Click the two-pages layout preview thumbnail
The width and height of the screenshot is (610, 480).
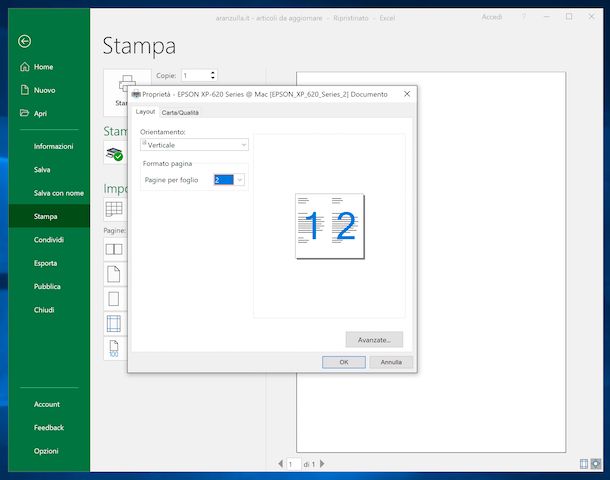330,226
